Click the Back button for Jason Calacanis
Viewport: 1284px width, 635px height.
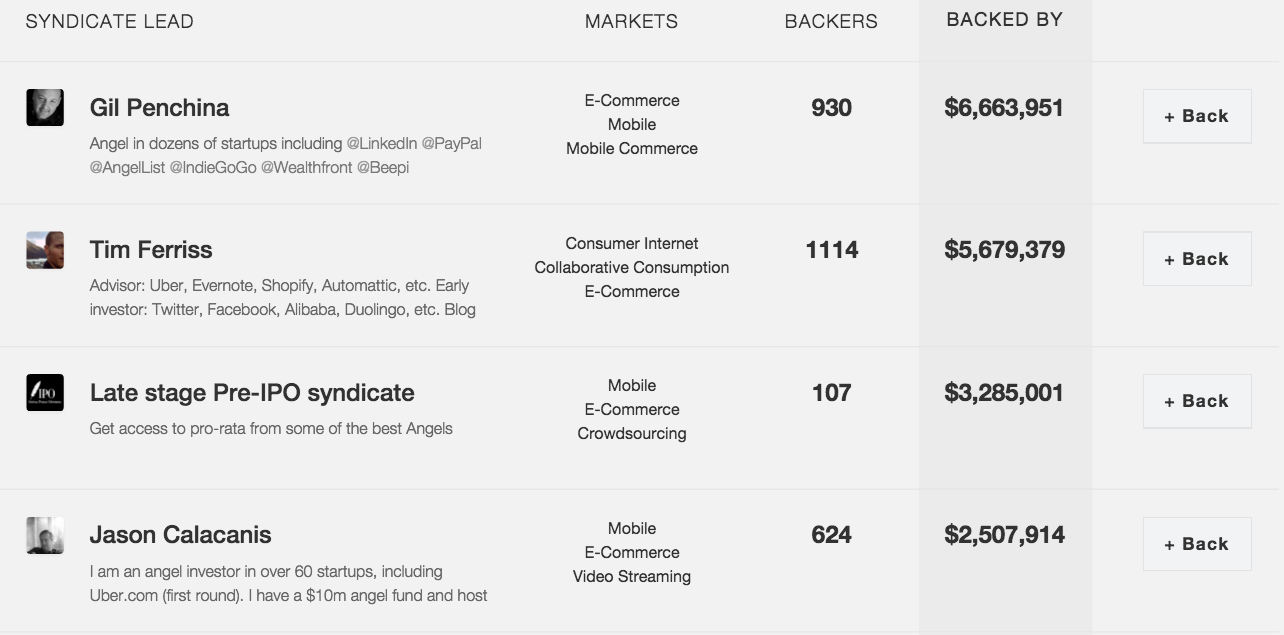(x=1196, y=544)
